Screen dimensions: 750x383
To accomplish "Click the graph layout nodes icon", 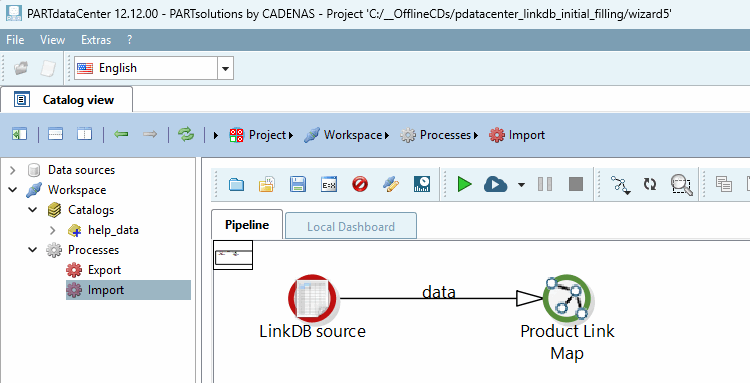I will [620, 185].
